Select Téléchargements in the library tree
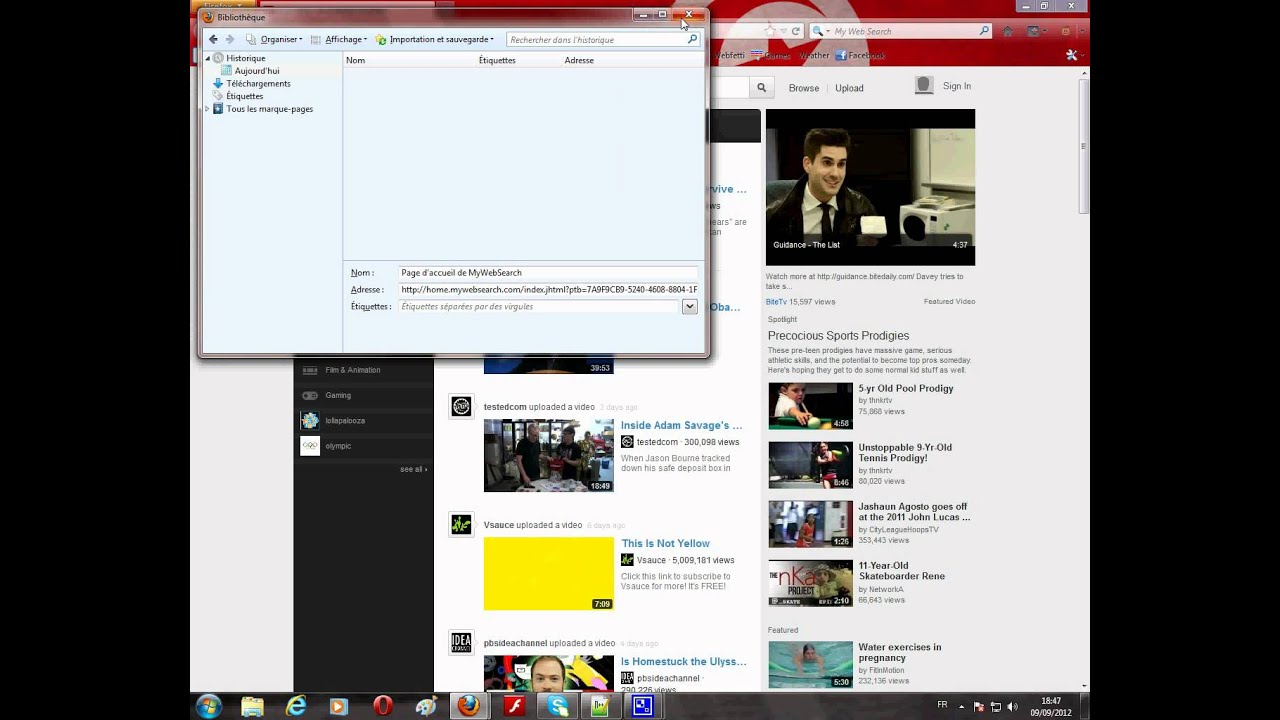Screen dimensions: 1280x720 tap(258, 84)
